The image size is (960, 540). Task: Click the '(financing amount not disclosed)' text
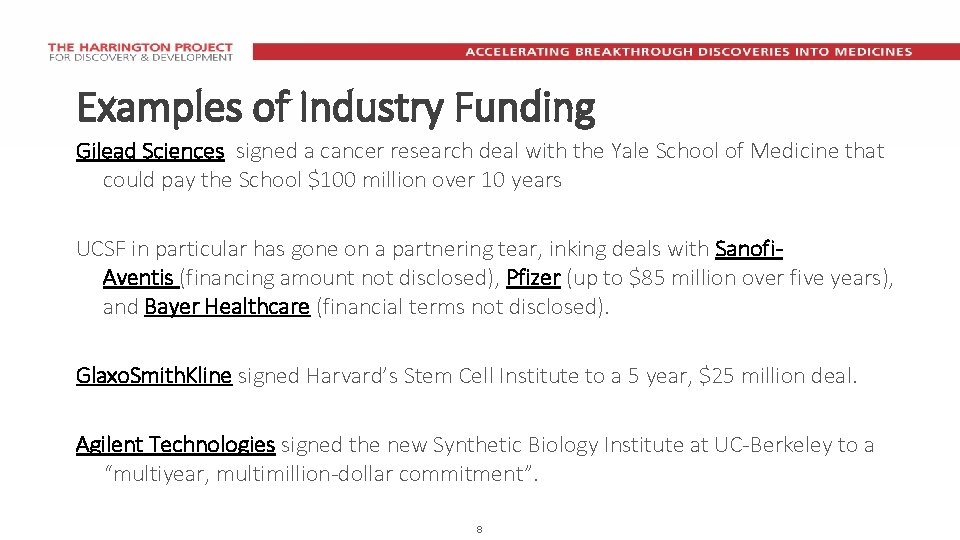[x=340, y=277]
